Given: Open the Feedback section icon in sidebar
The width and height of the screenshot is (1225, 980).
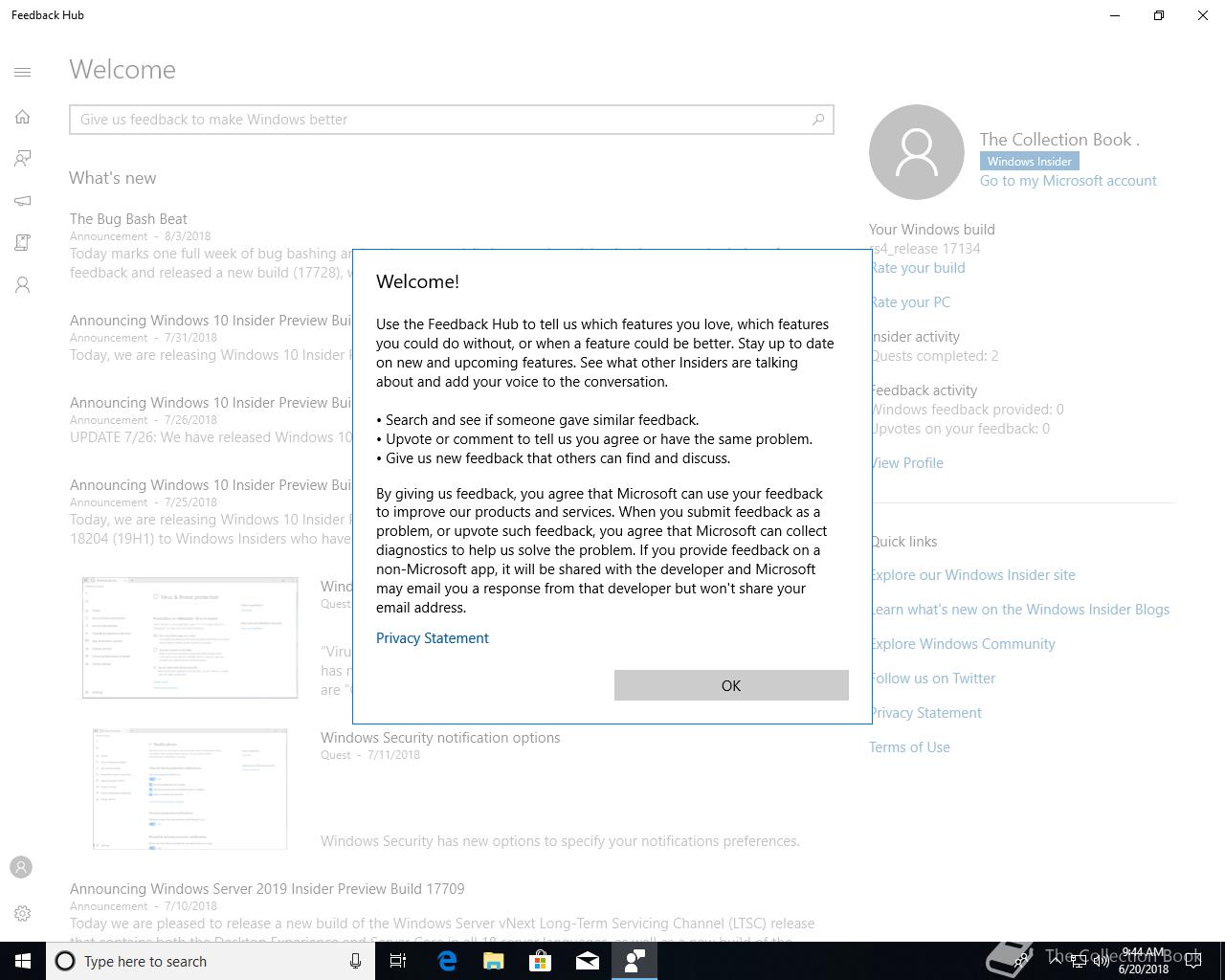Looking at the screenshot, I should pos(23,158).
